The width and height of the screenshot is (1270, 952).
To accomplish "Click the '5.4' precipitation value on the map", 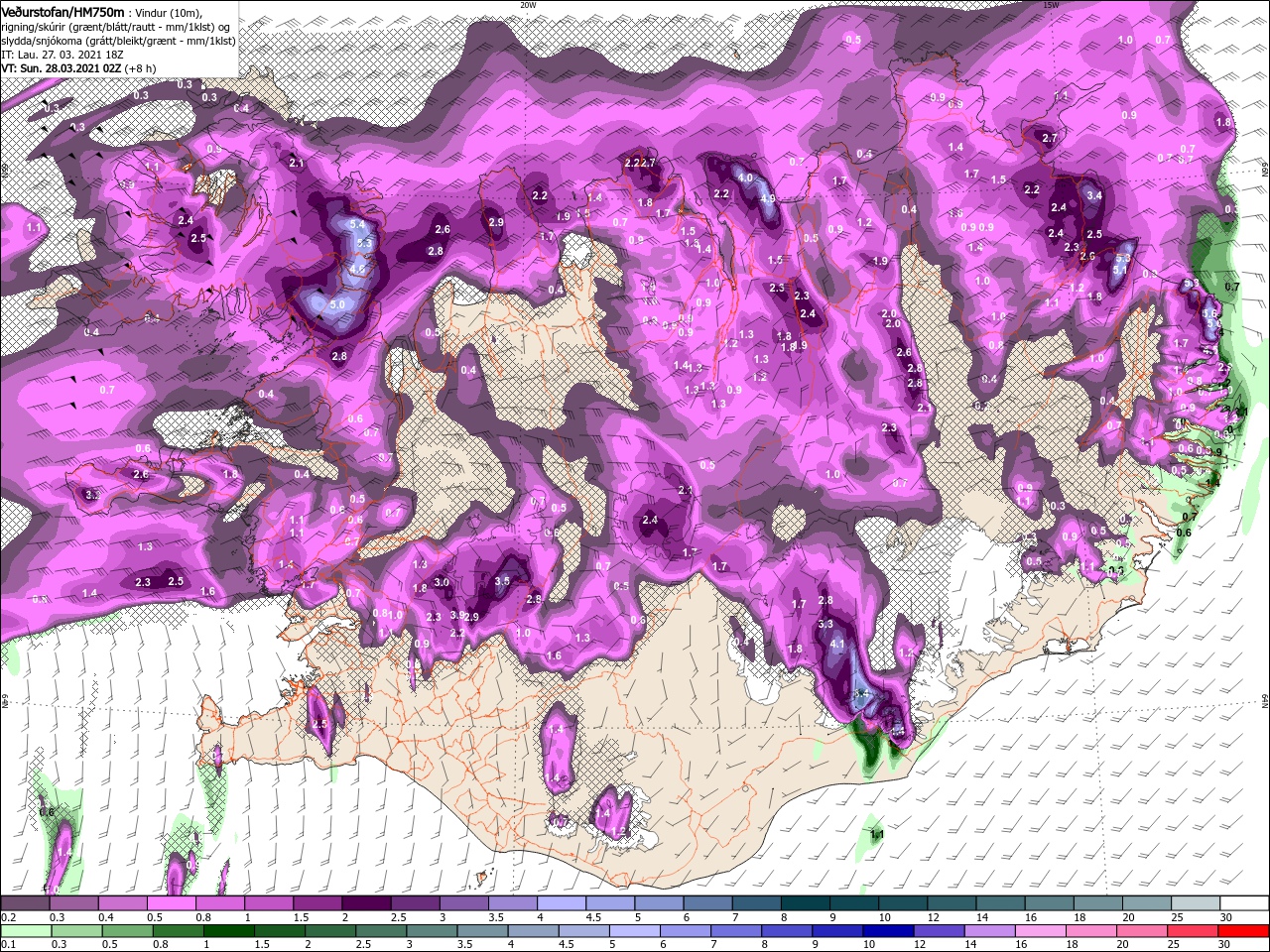I will 358,225.
